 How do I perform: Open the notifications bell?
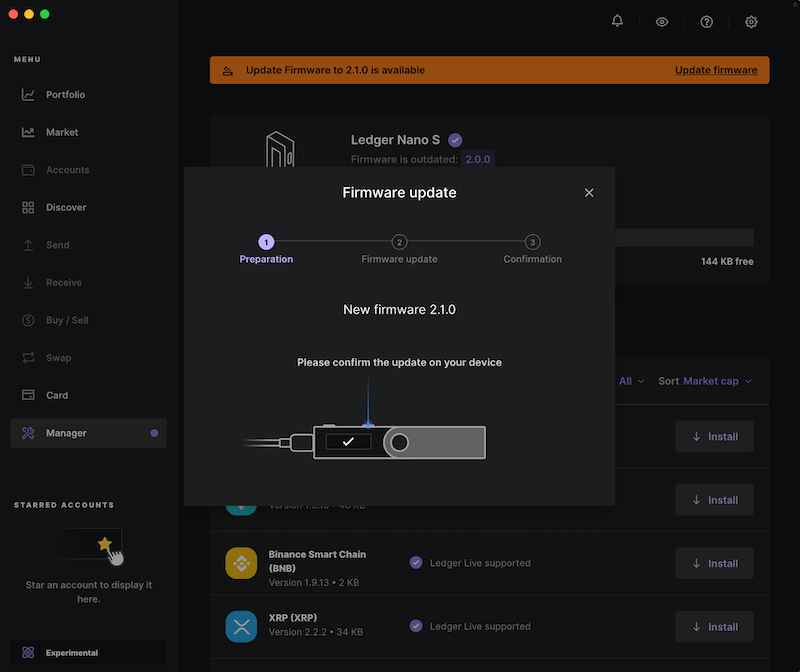click(x=617, y=21)
